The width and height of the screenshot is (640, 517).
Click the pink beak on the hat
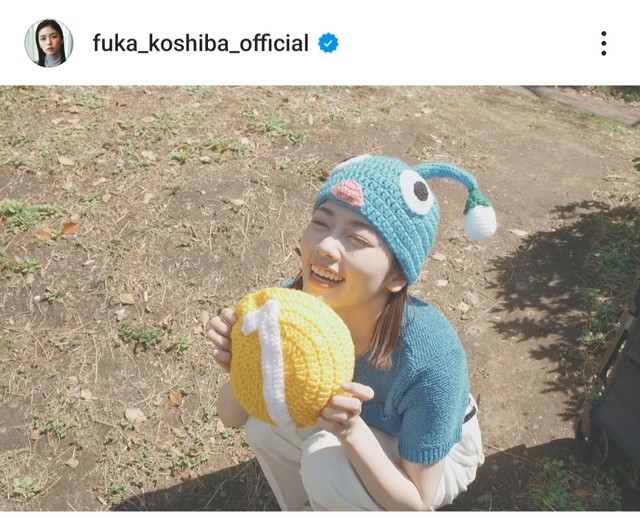tap(348, 193)
